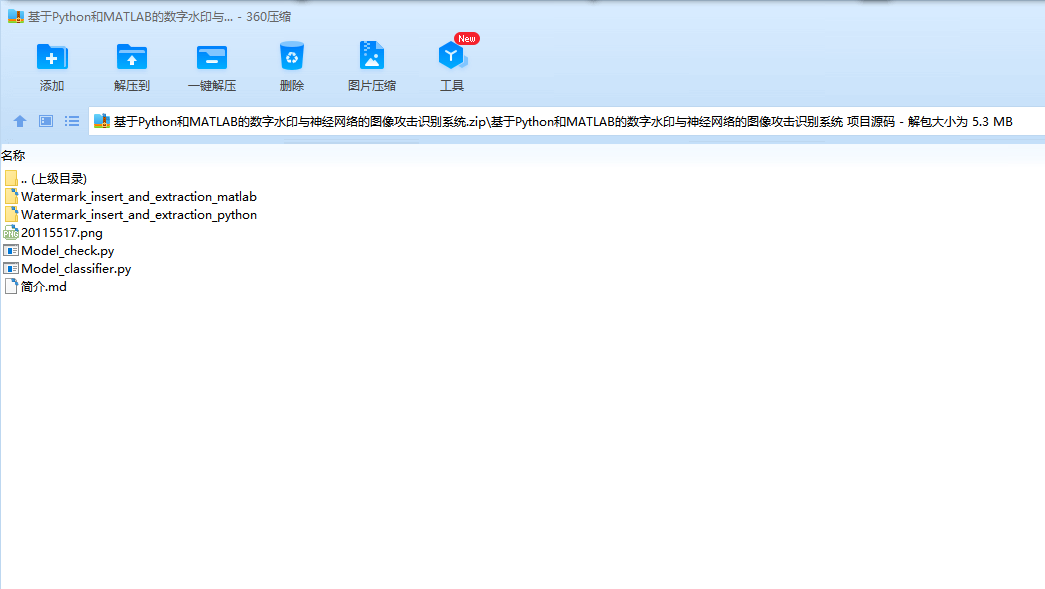The width and height of the screenshot is (1045, 589).
Task: Click the 添加 (Add) toolbar icon
Action: point(51,57)
